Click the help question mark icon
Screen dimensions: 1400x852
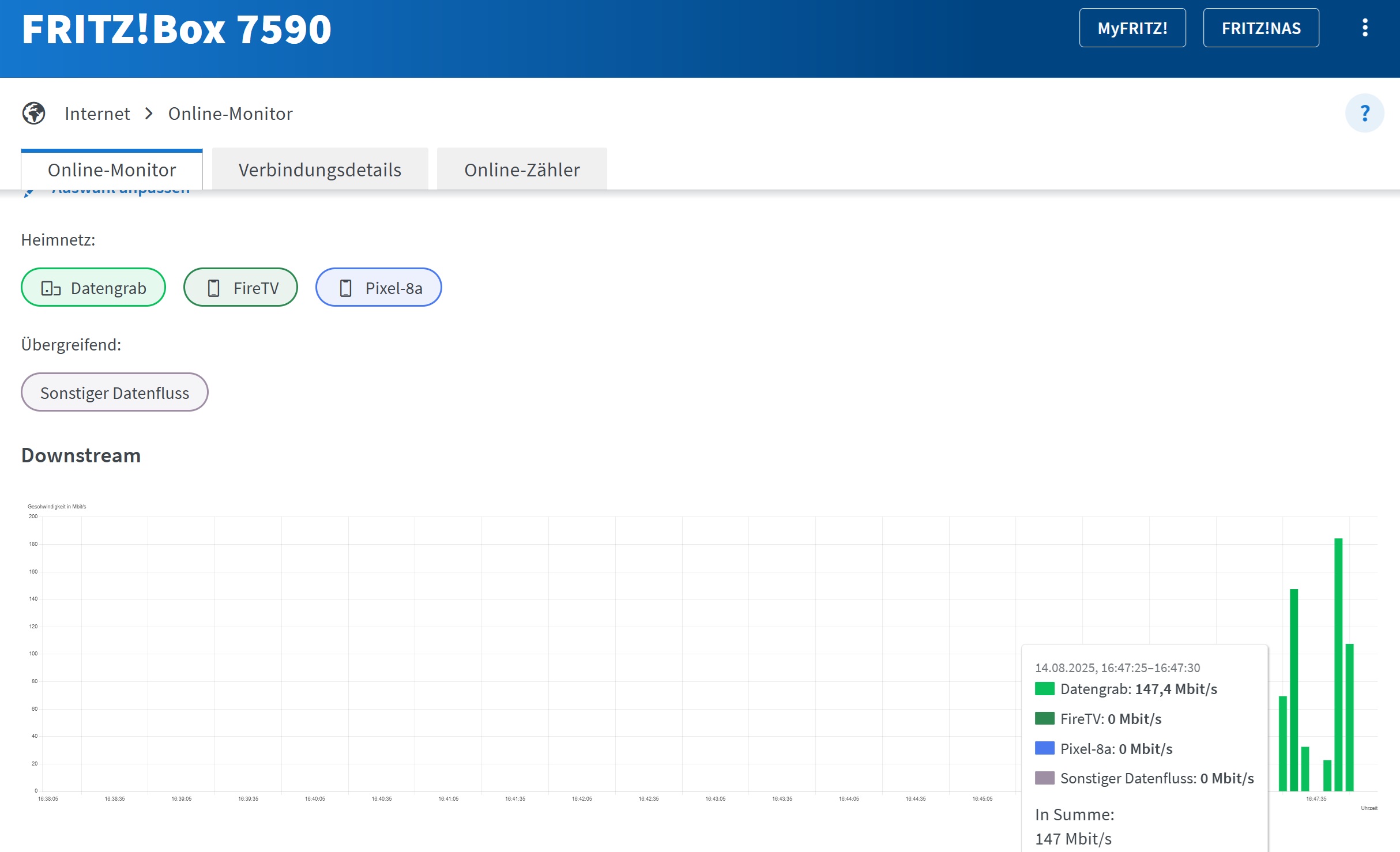pos(1364,113)
